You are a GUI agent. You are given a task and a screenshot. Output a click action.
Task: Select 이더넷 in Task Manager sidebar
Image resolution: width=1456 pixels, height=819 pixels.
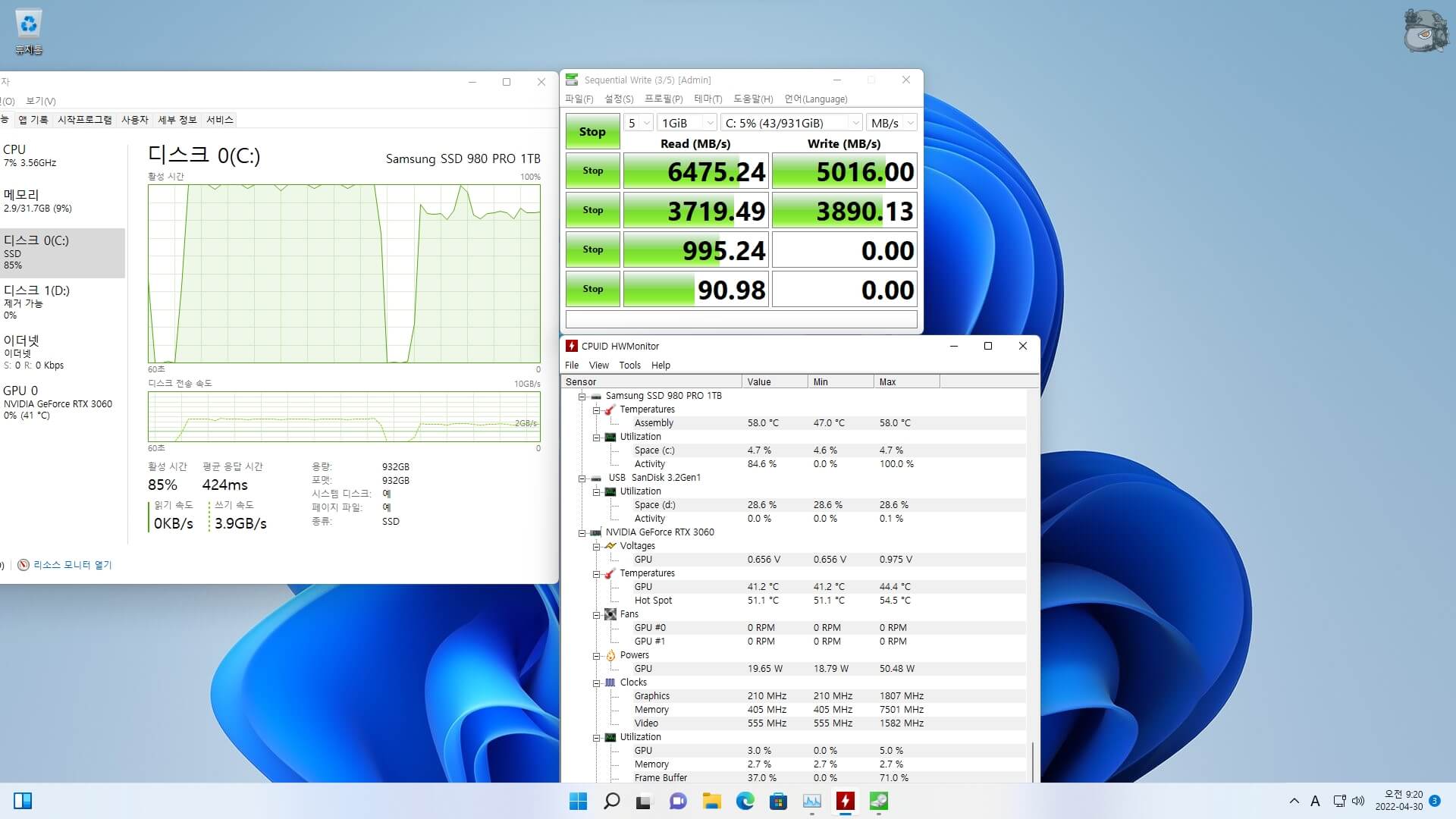(x=62, y=352)
